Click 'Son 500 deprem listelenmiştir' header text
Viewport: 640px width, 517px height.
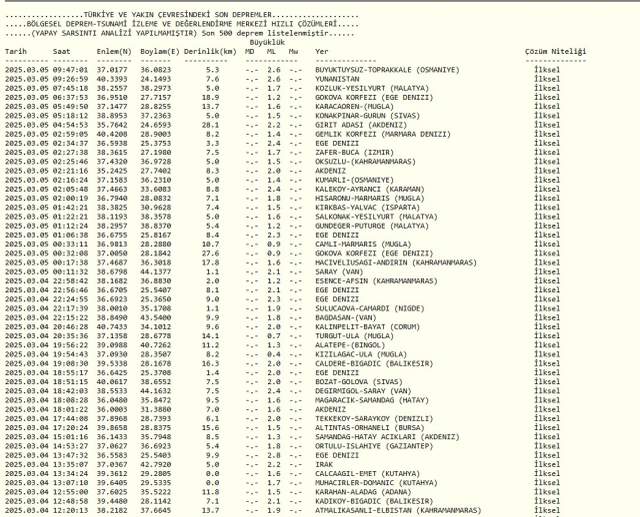tap(265, 33)
